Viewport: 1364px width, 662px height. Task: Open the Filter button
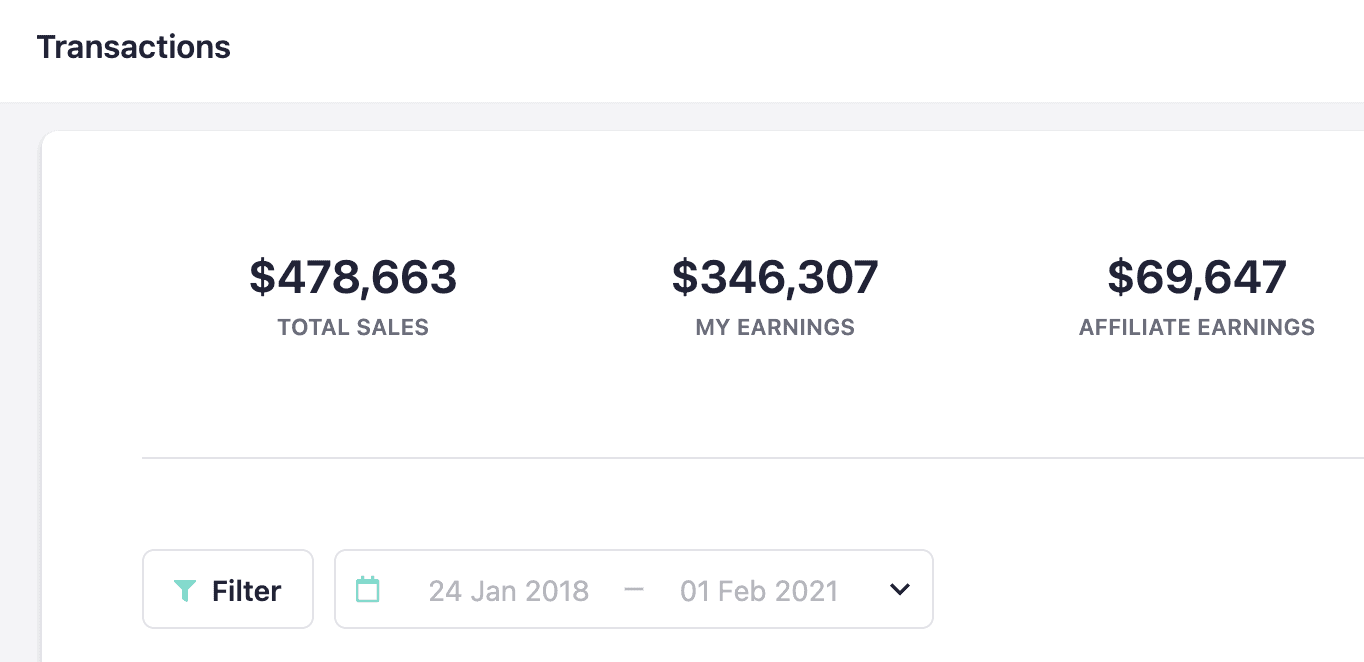[x=228, y=590]
